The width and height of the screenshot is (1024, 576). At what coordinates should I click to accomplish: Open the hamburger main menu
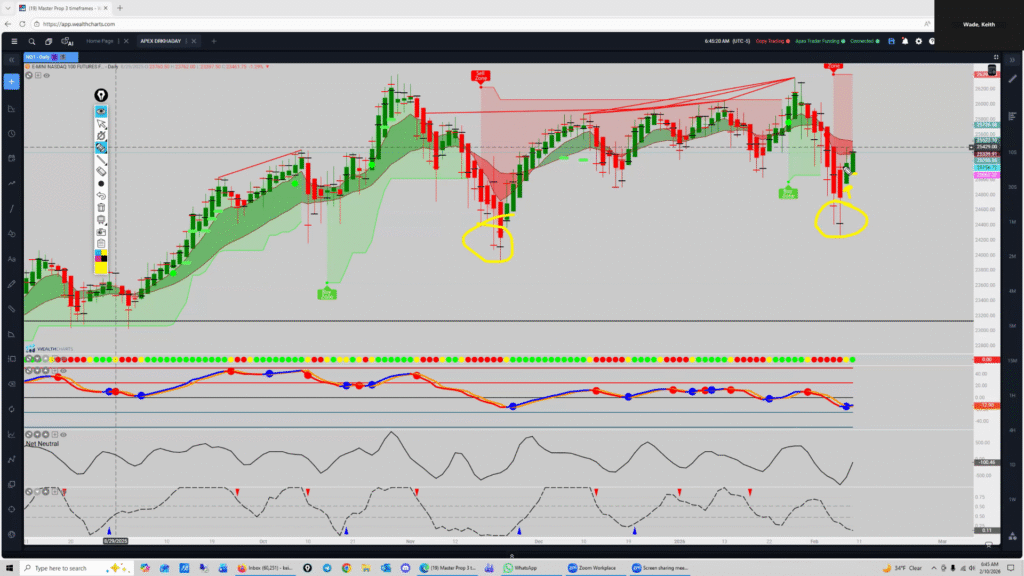(13, 41)
